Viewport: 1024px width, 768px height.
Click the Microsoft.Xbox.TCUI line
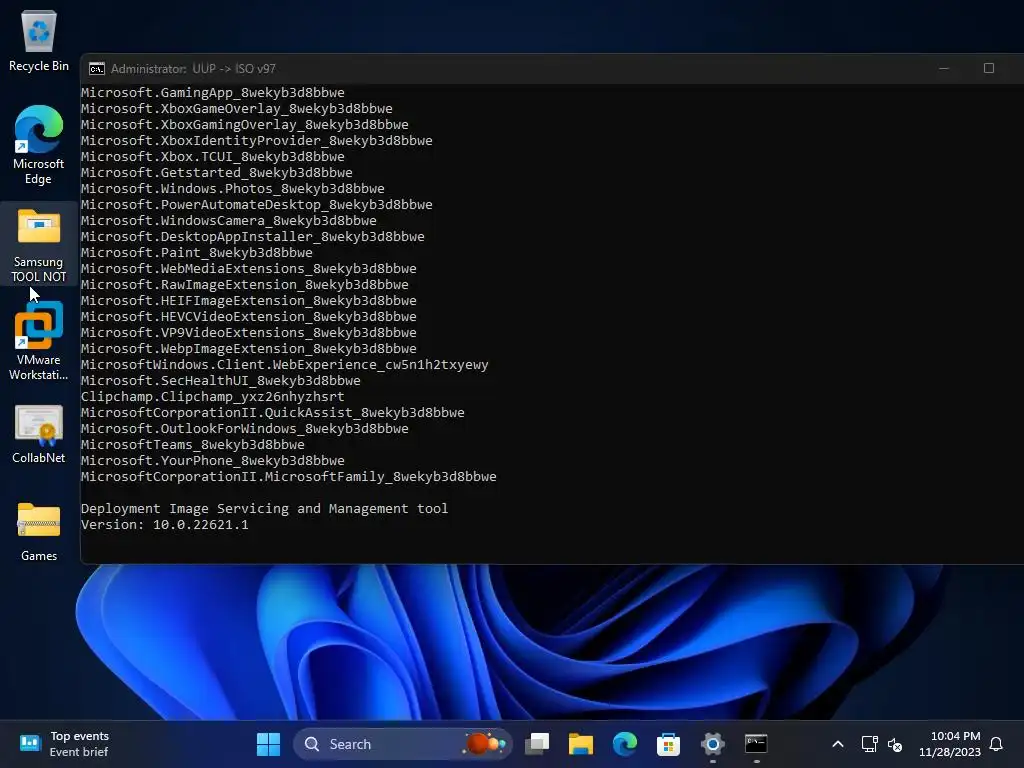[x=213, y=157]
